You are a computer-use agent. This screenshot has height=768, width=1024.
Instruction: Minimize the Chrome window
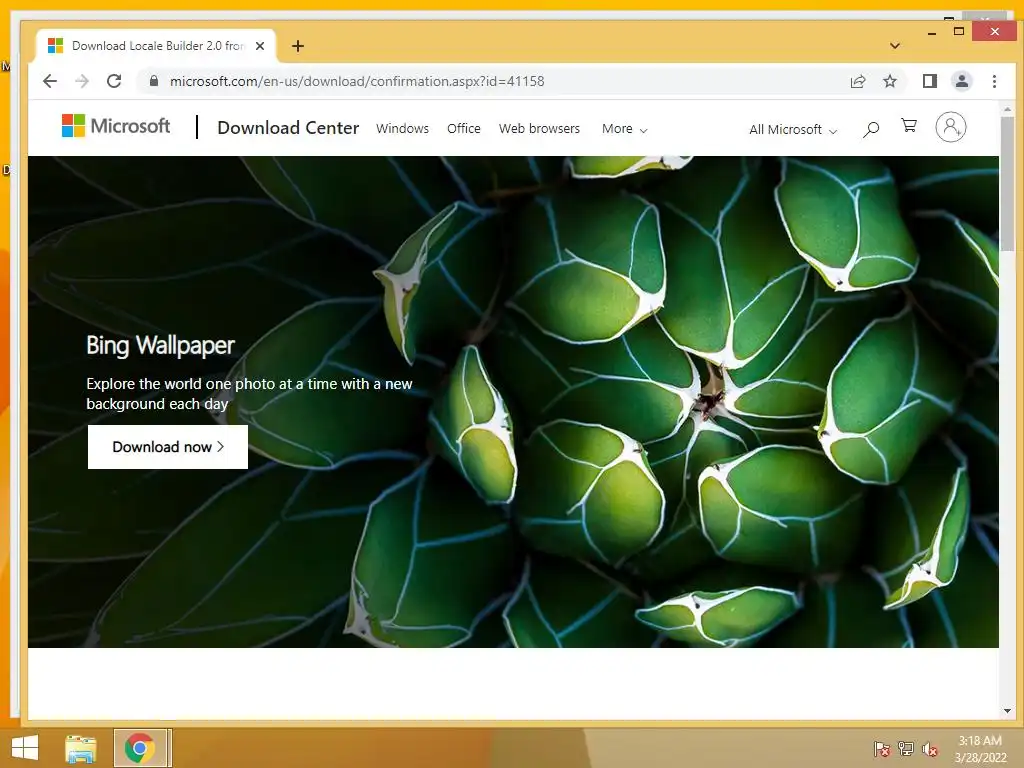(x=932, y=32)
